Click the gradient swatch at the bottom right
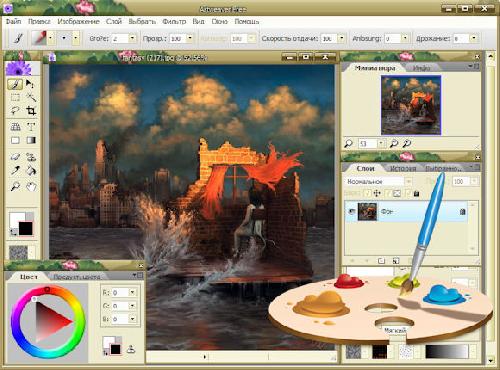 (x=447, y=352)
